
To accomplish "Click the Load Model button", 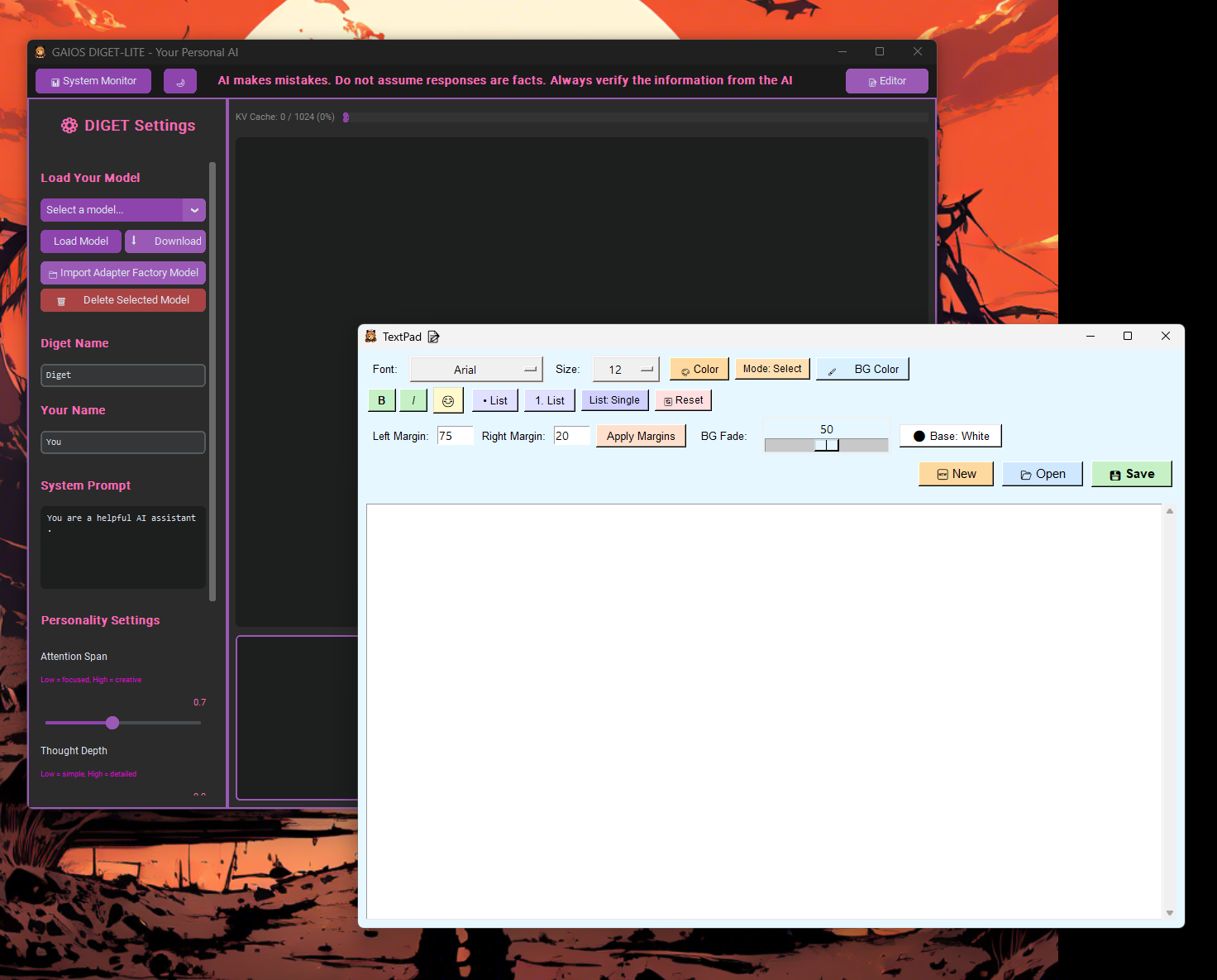I will click(81, 241).
